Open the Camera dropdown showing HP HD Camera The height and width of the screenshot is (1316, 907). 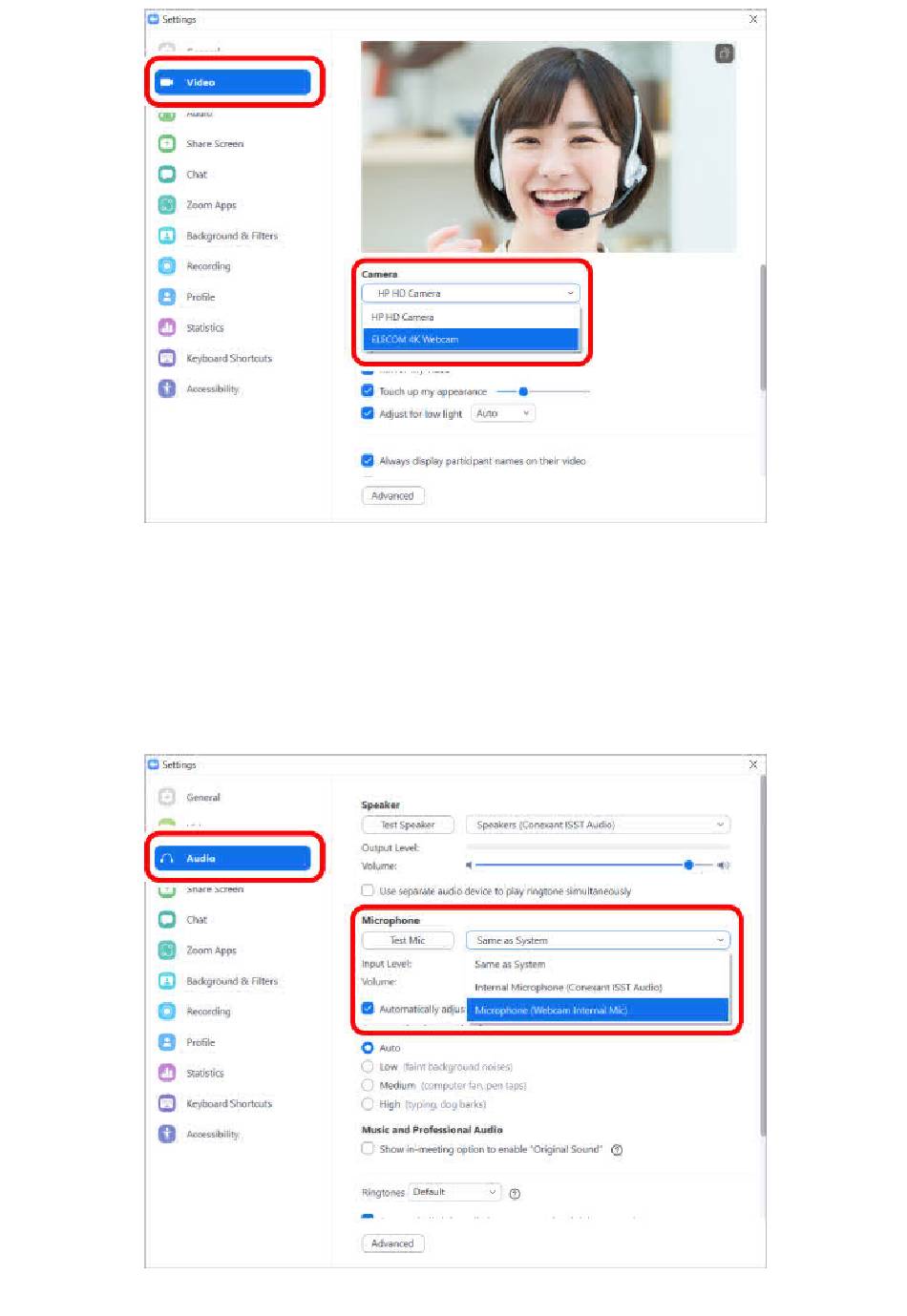click(x=471, y=293)
